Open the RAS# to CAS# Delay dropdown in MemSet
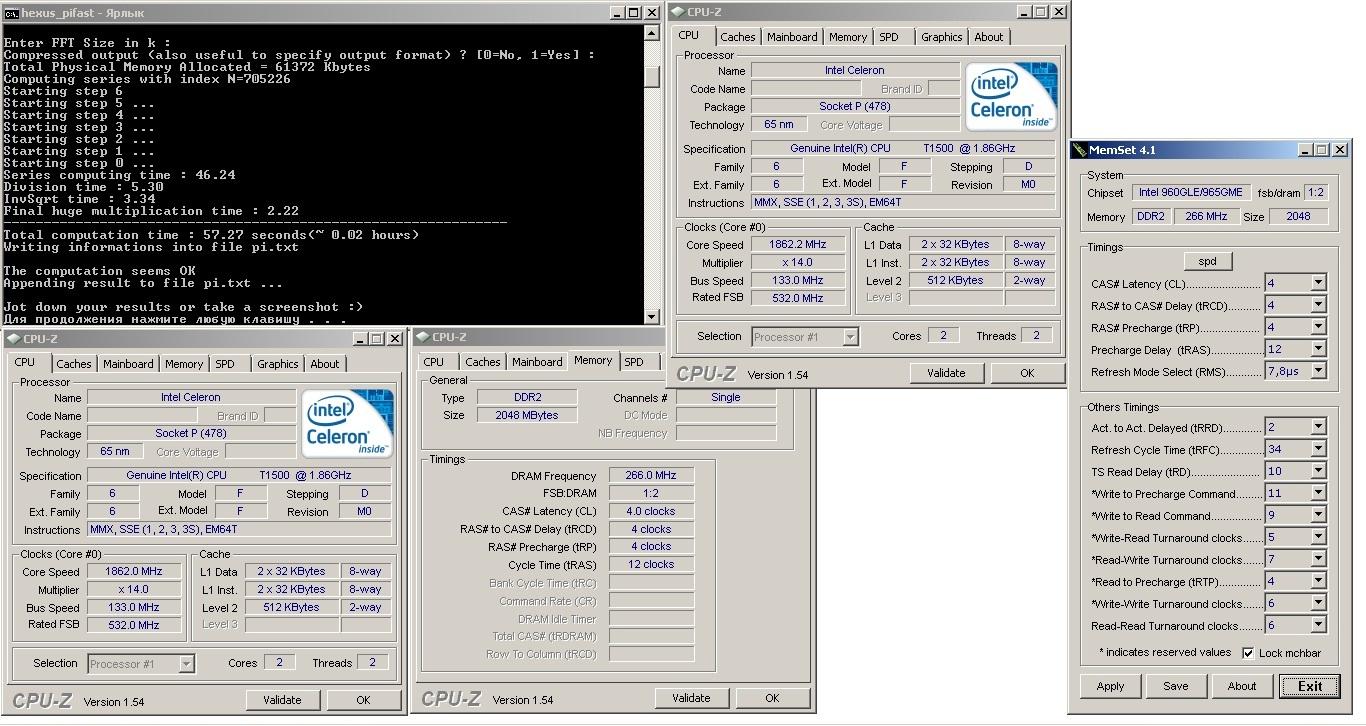This screenshot has height=726, width=1366. coord(1318,305)
